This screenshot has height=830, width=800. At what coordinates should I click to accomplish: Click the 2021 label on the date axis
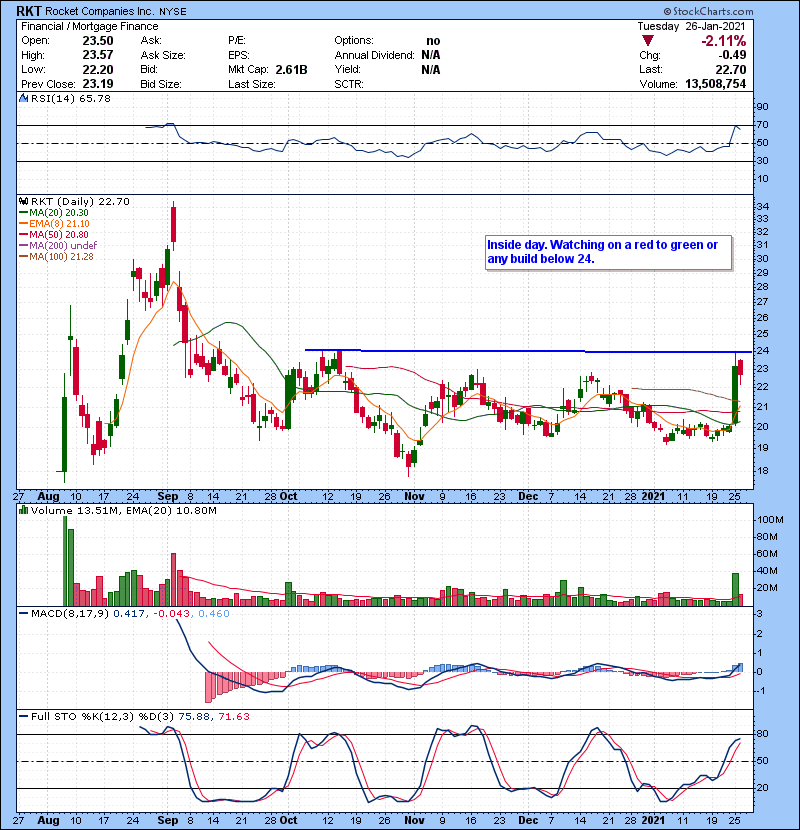(653, 496)
